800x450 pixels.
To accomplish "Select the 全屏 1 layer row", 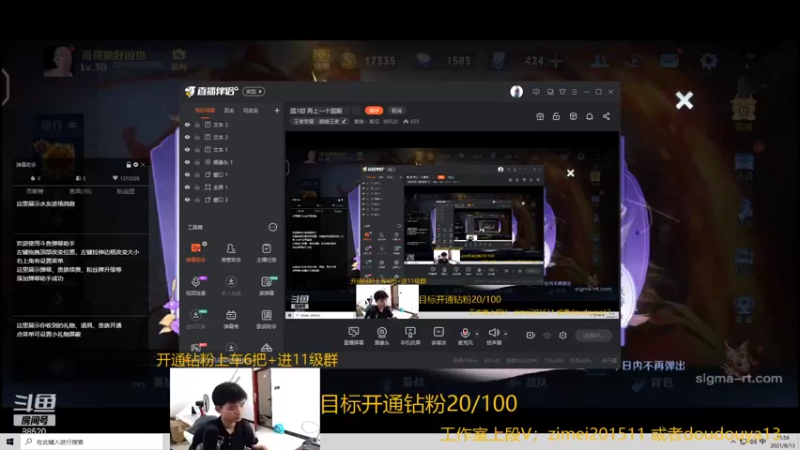I will (x=232, y=187).
